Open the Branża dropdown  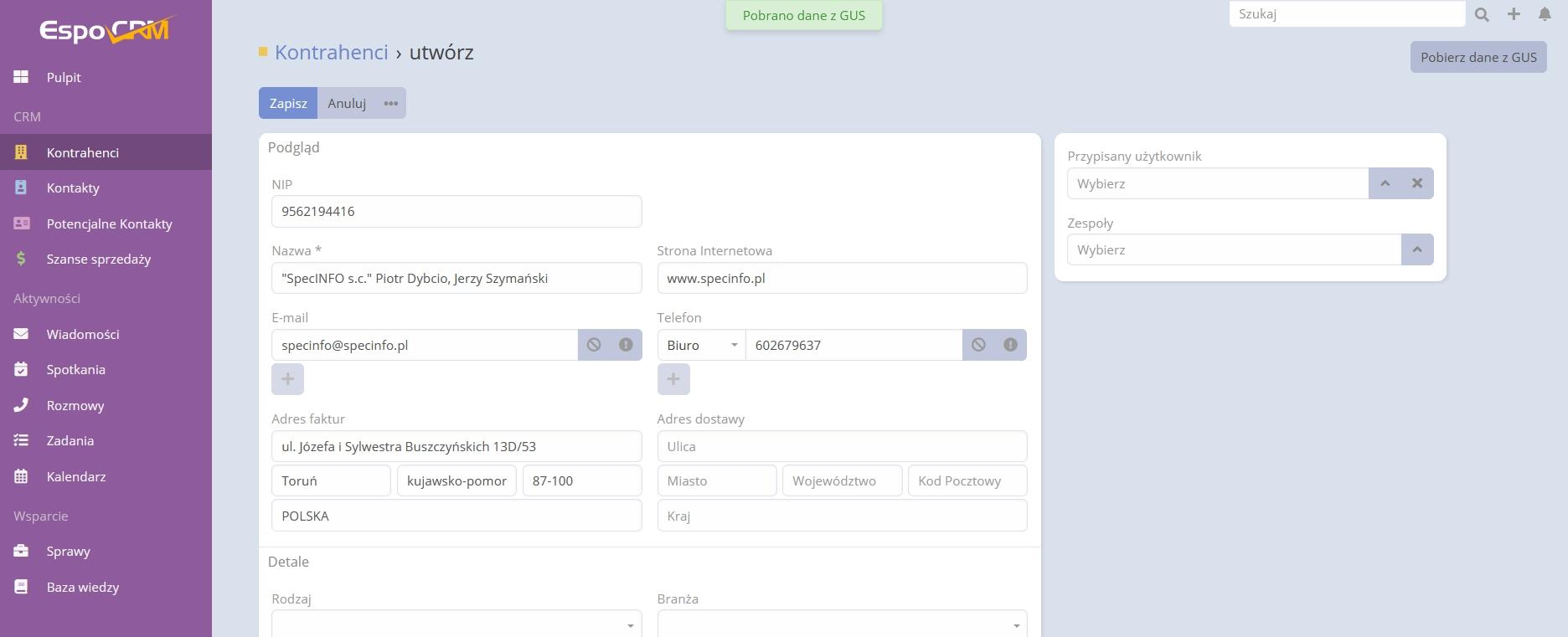tap(842, 624)
